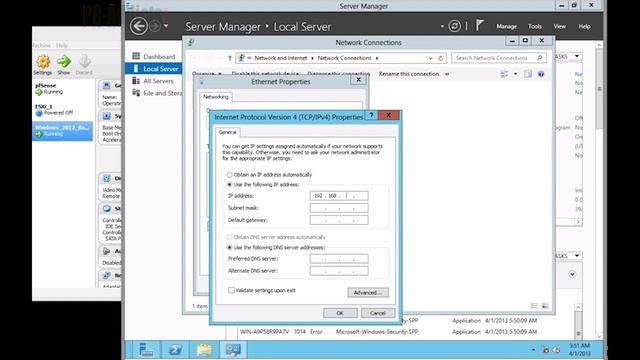The image size is (640, 360).
Task: Click the Network Connections taskbar icon
Action: pos(233,350)
